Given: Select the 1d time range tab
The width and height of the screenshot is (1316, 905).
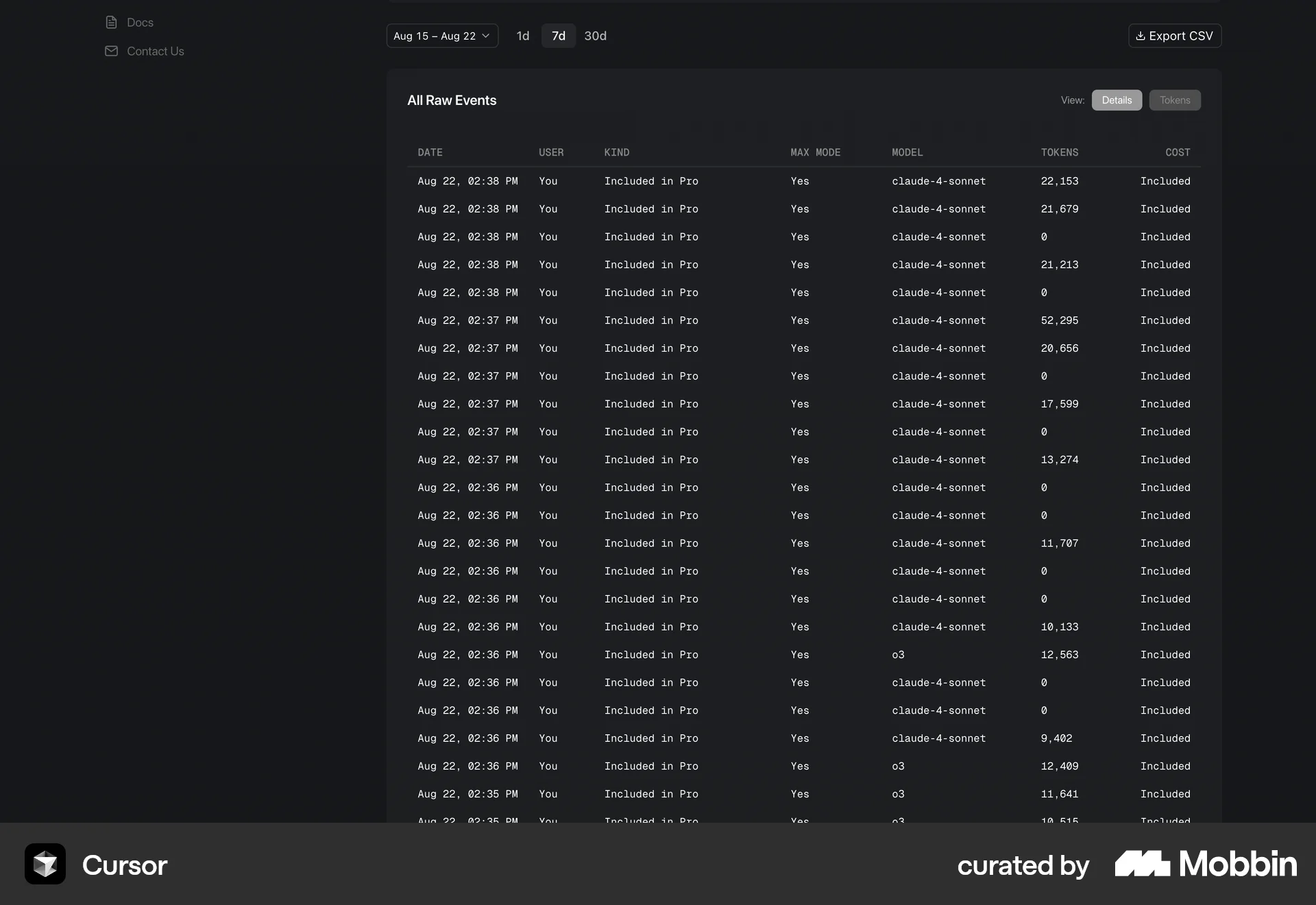Looking at the screenshot, I should 523,36.
